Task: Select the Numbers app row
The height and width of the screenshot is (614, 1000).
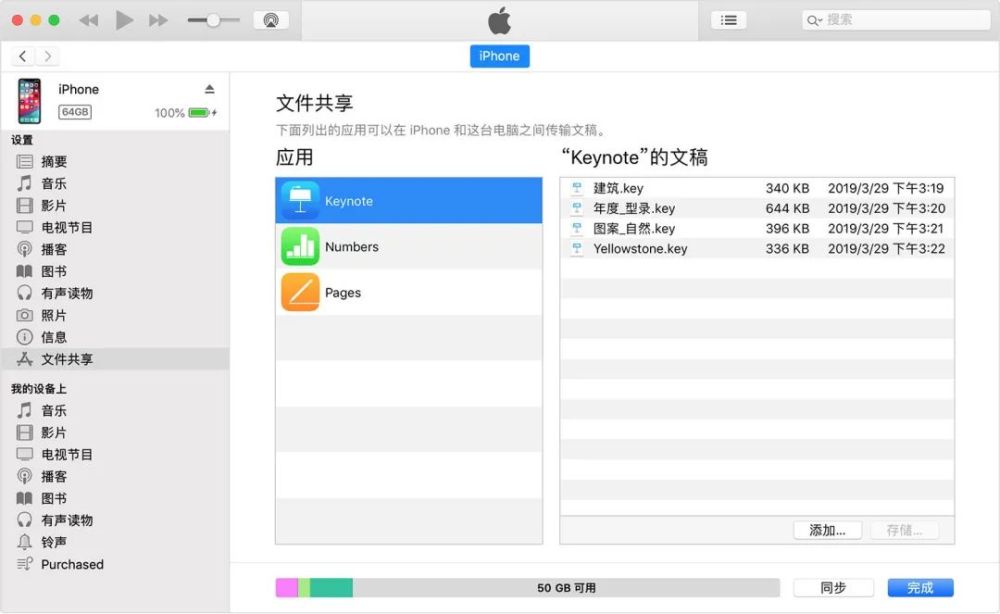Action: coord(409,247)
